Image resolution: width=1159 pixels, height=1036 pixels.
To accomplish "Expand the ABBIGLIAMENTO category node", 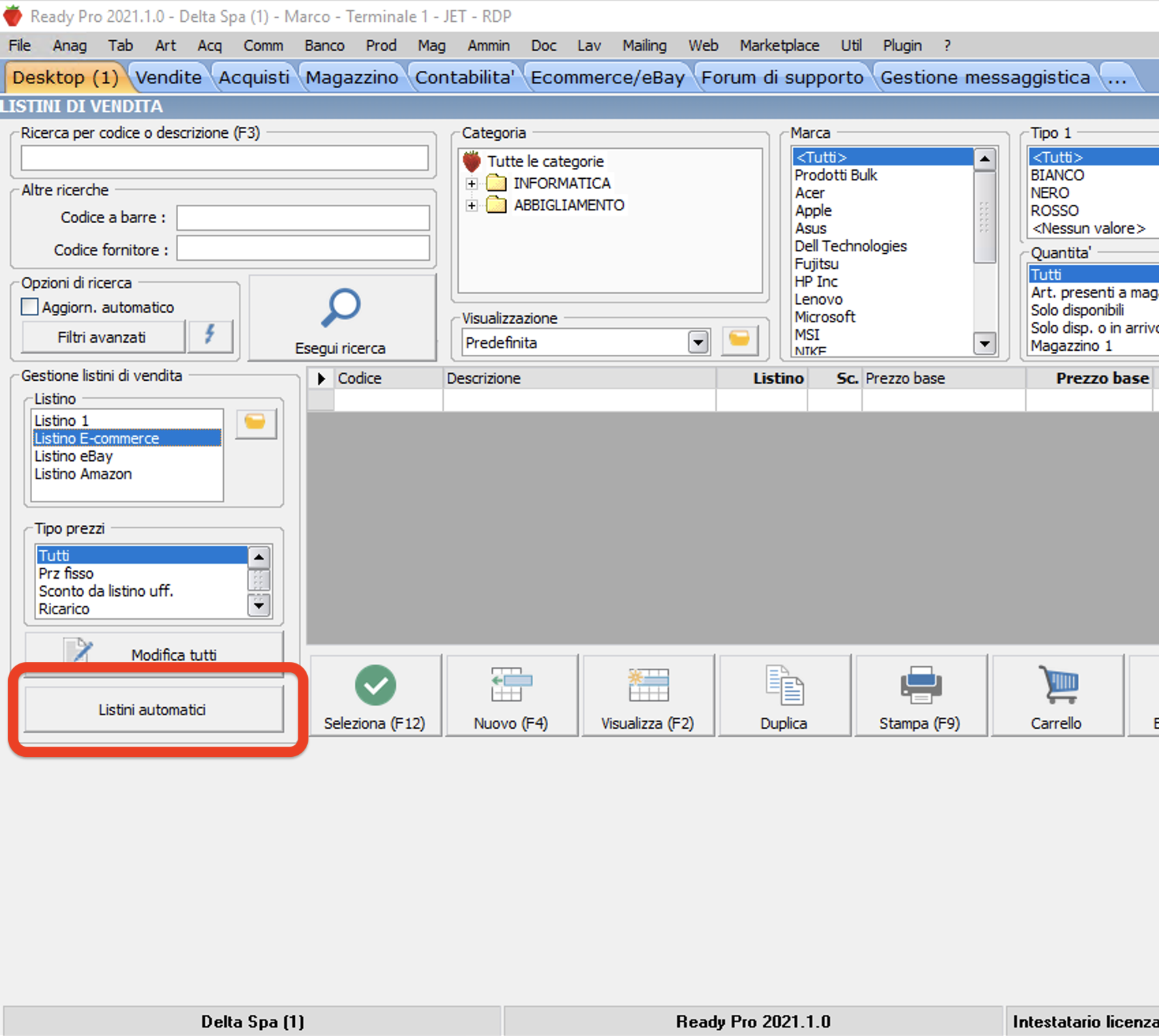I will coord(471,205).
